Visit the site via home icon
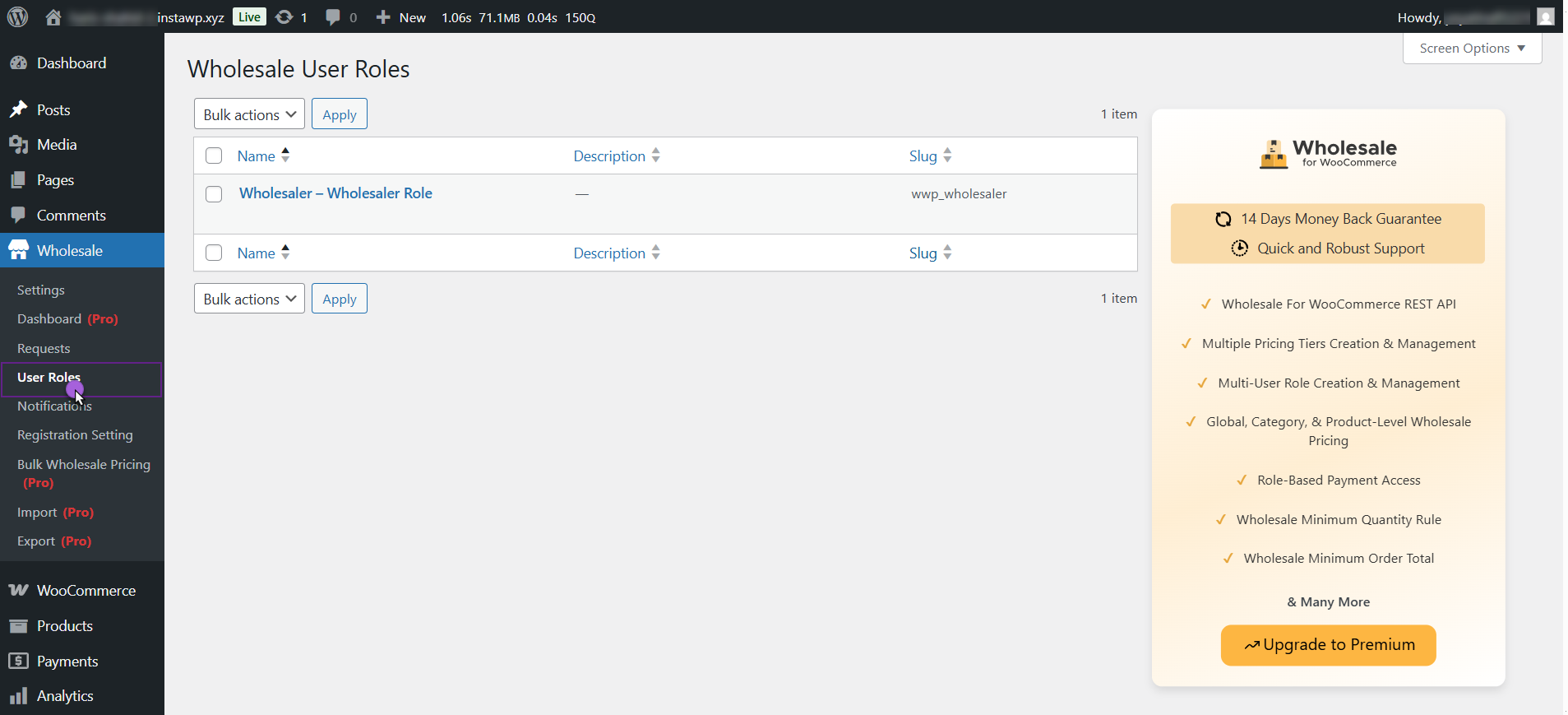This screenshot has width=1568, height=715. point(53,17)
